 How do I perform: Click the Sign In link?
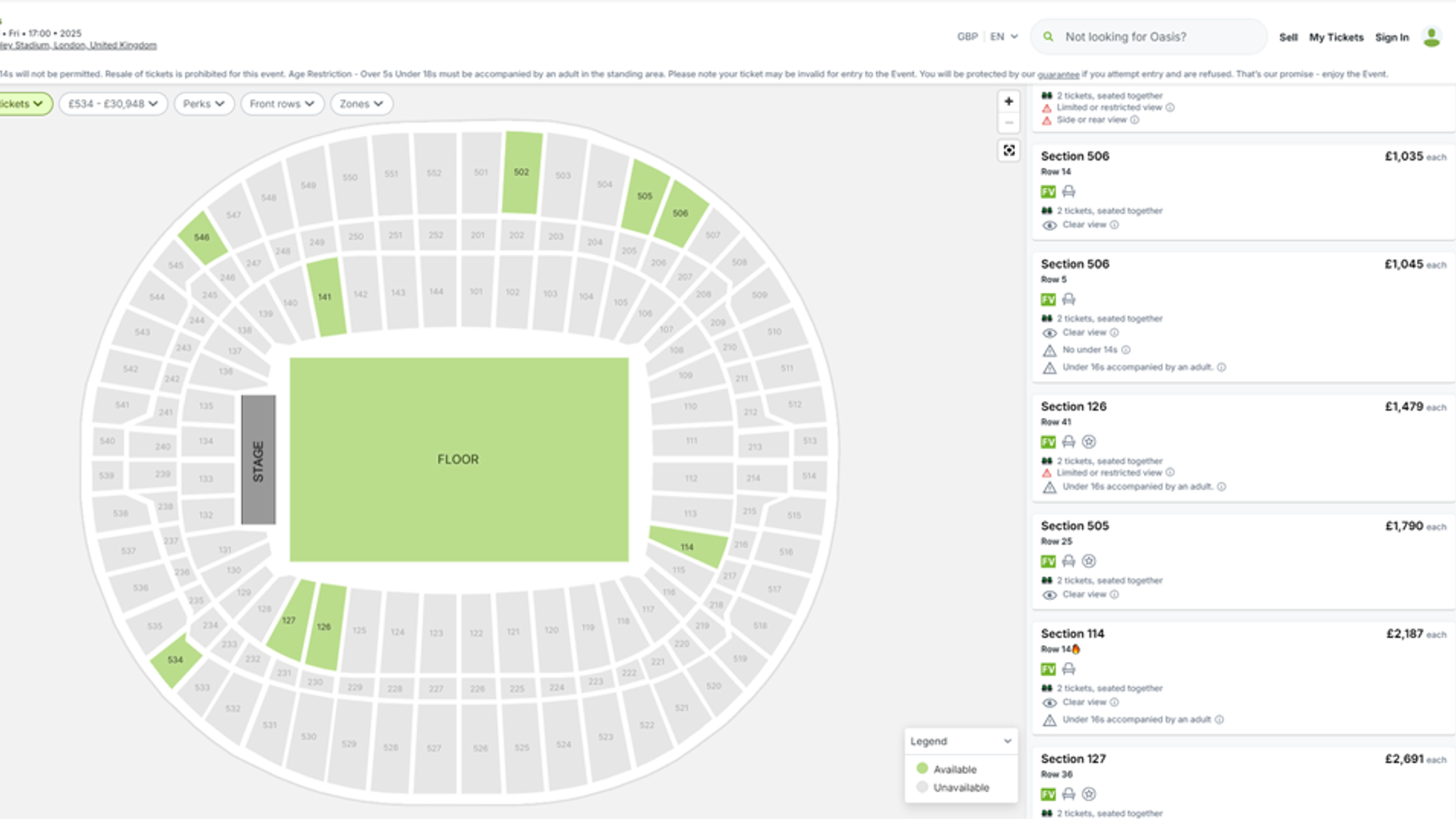pyautogui.click(x=1391, y=38)
